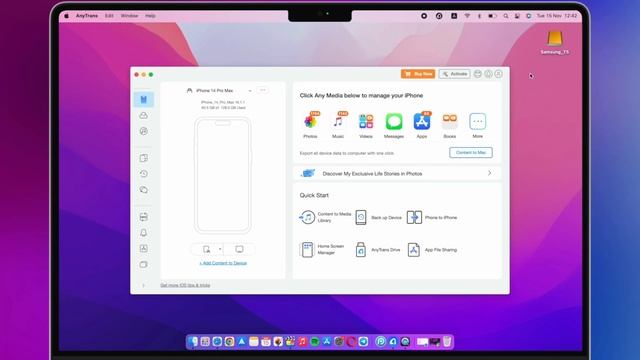Image resolution: width=640 pixels, height=360 pixels.
Task: Open the Apps media category
Action: point(422,125)
